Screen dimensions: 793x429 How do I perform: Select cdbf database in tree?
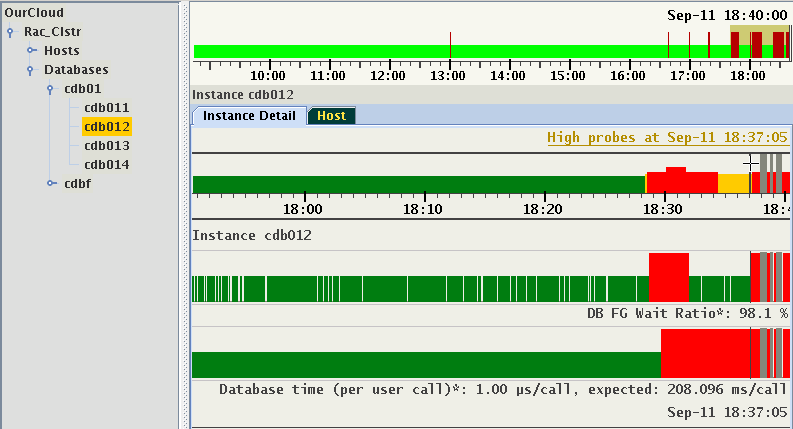point(77,184)
